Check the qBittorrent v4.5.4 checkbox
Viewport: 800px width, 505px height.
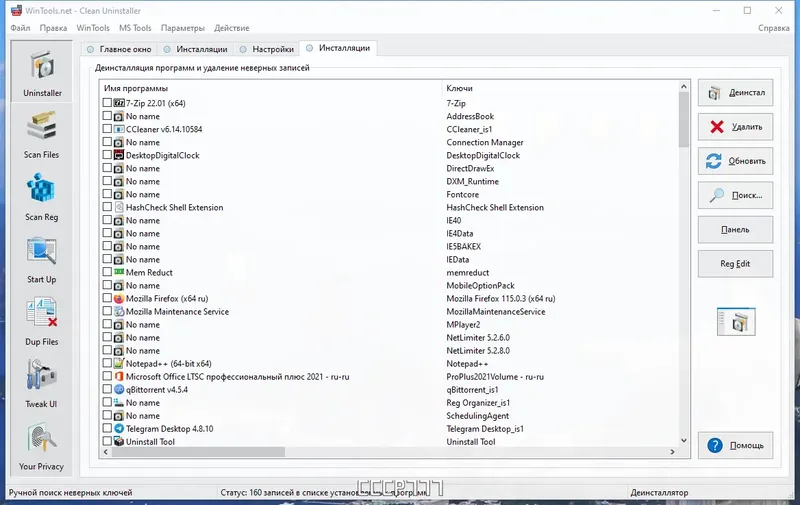(x=107, y=389)
